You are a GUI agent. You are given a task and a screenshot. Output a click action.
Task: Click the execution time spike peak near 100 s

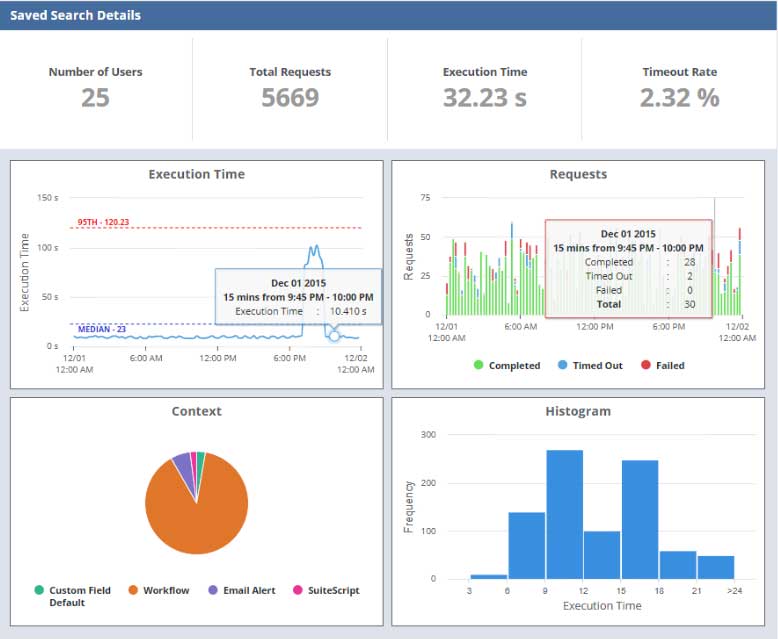click(x=315, y=246)
